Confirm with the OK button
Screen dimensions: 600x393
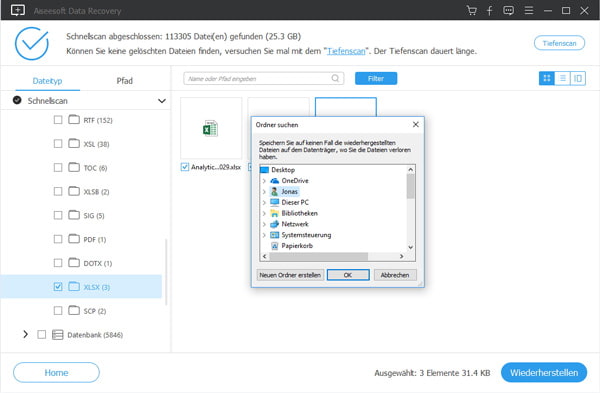click(x=348, y=275)
